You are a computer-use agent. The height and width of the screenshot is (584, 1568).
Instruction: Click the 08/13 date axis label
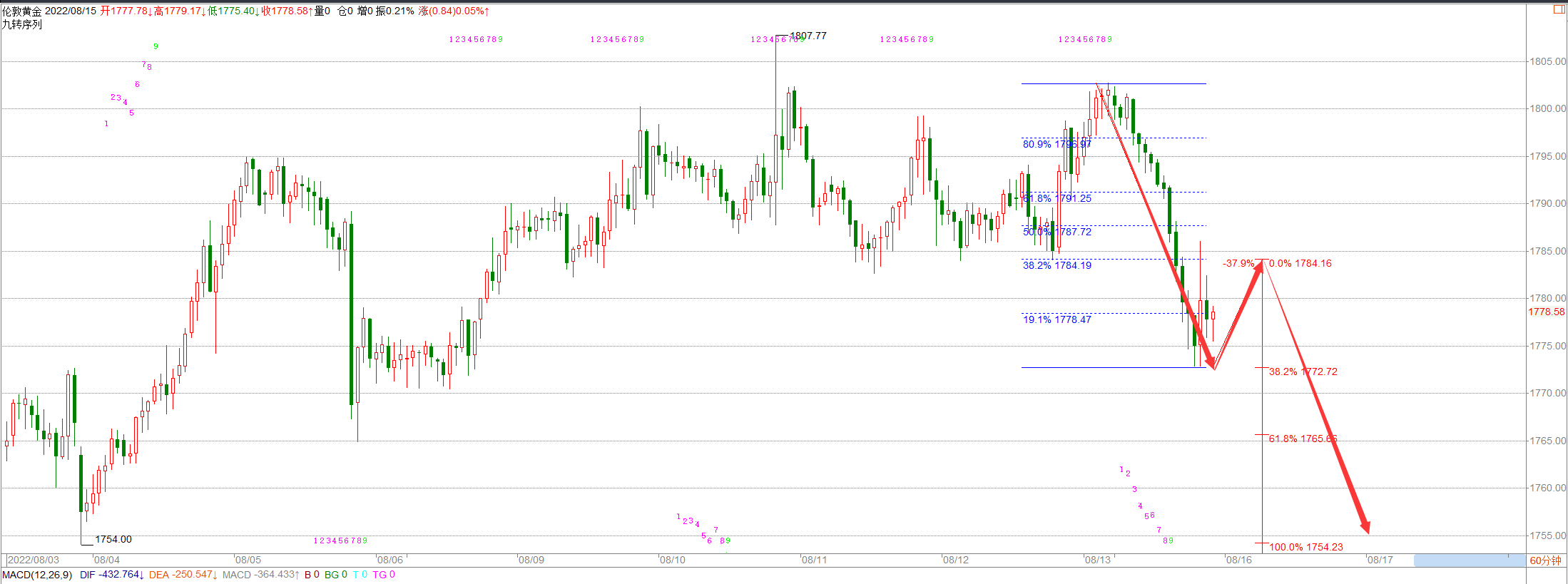(x=1098, y=560)
